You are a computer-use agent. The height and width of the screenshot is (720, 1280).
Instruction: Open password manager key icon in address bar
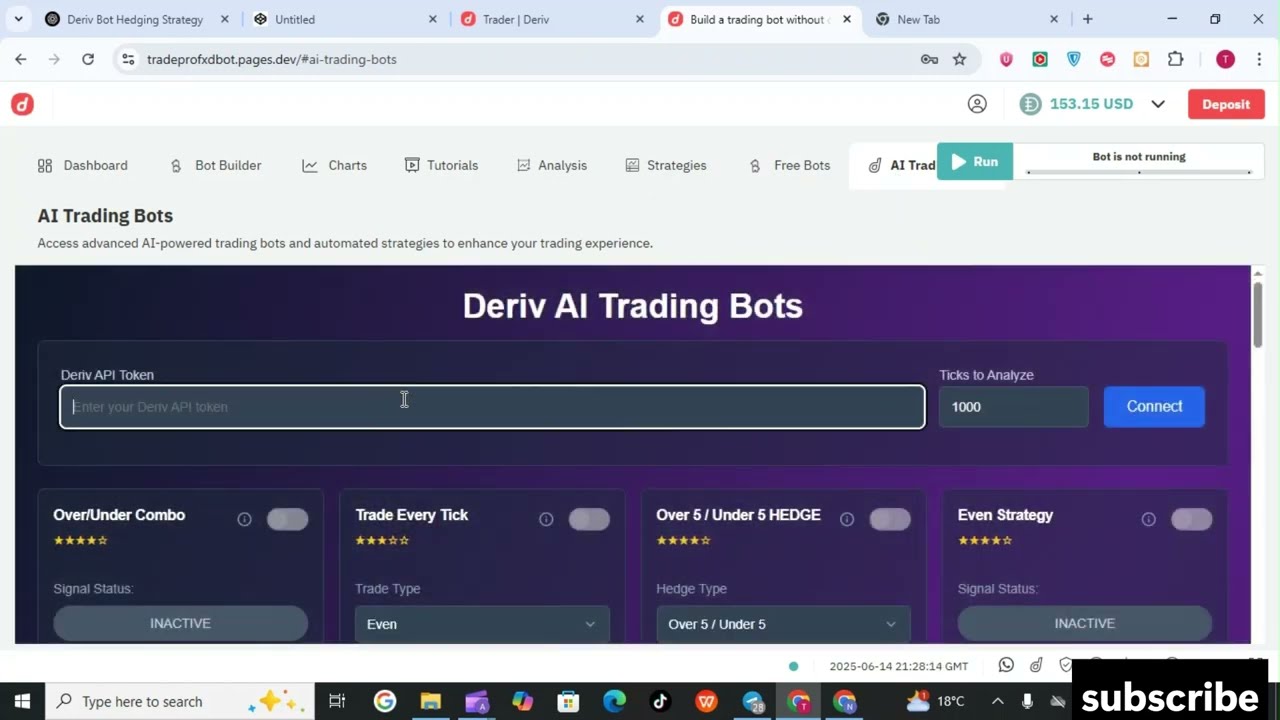[x=929, y=59]
